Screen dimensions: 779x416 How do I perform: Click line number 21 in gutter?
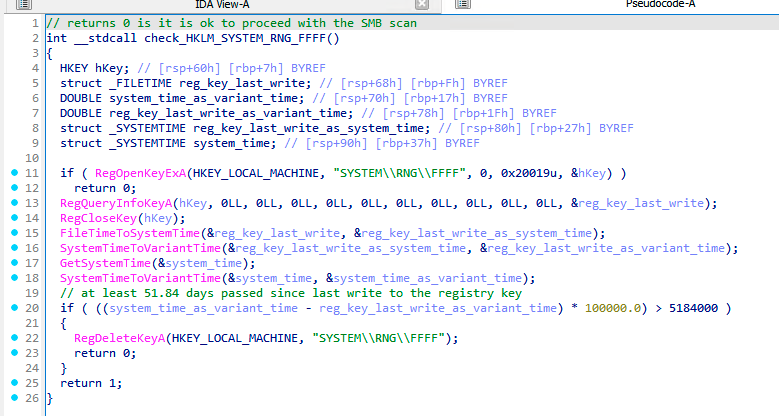coord(32,323)
